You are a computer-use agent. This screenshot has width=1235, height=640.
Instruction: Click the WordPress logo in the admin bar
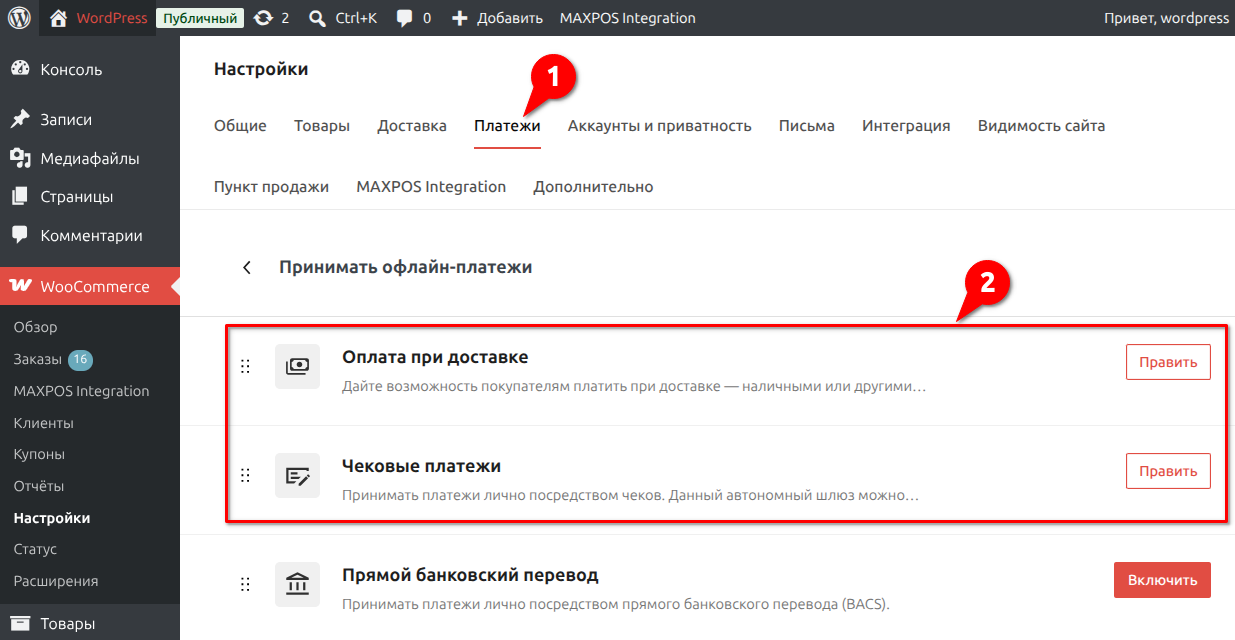pos(19,18)
